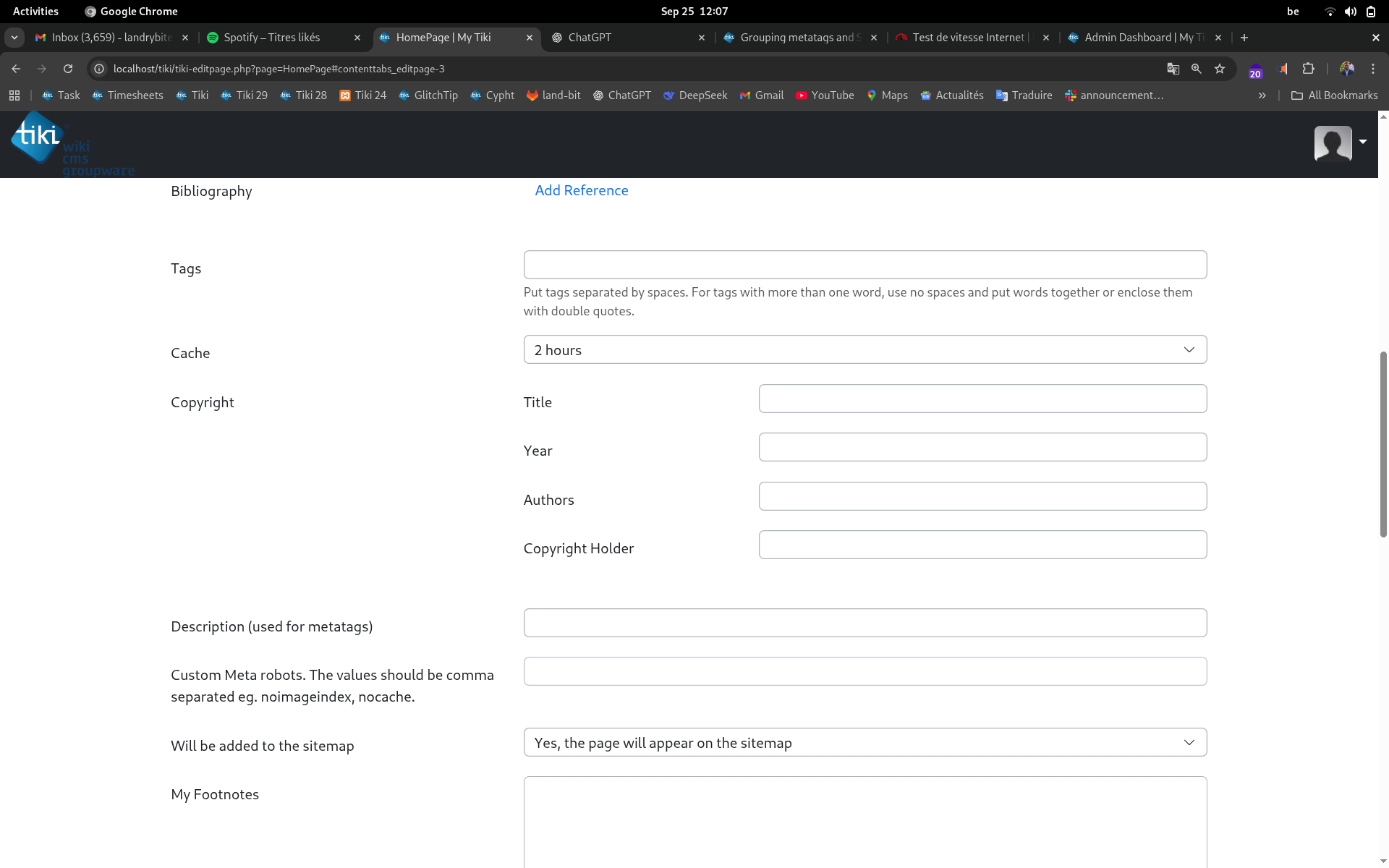Open the Extensions puzzle icon
The height and width of the screenshot is (868, 1389).
pos(1308,69)
